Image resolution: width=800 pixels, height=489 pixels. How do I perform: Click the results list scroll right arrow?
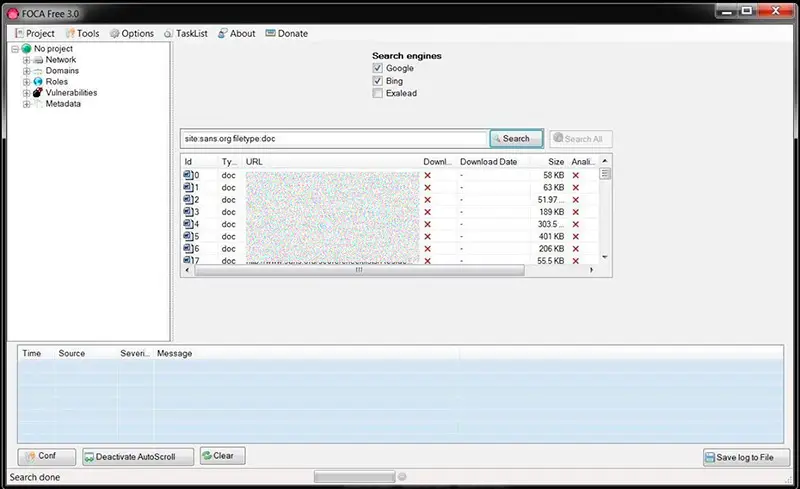[x=591, y=270]
